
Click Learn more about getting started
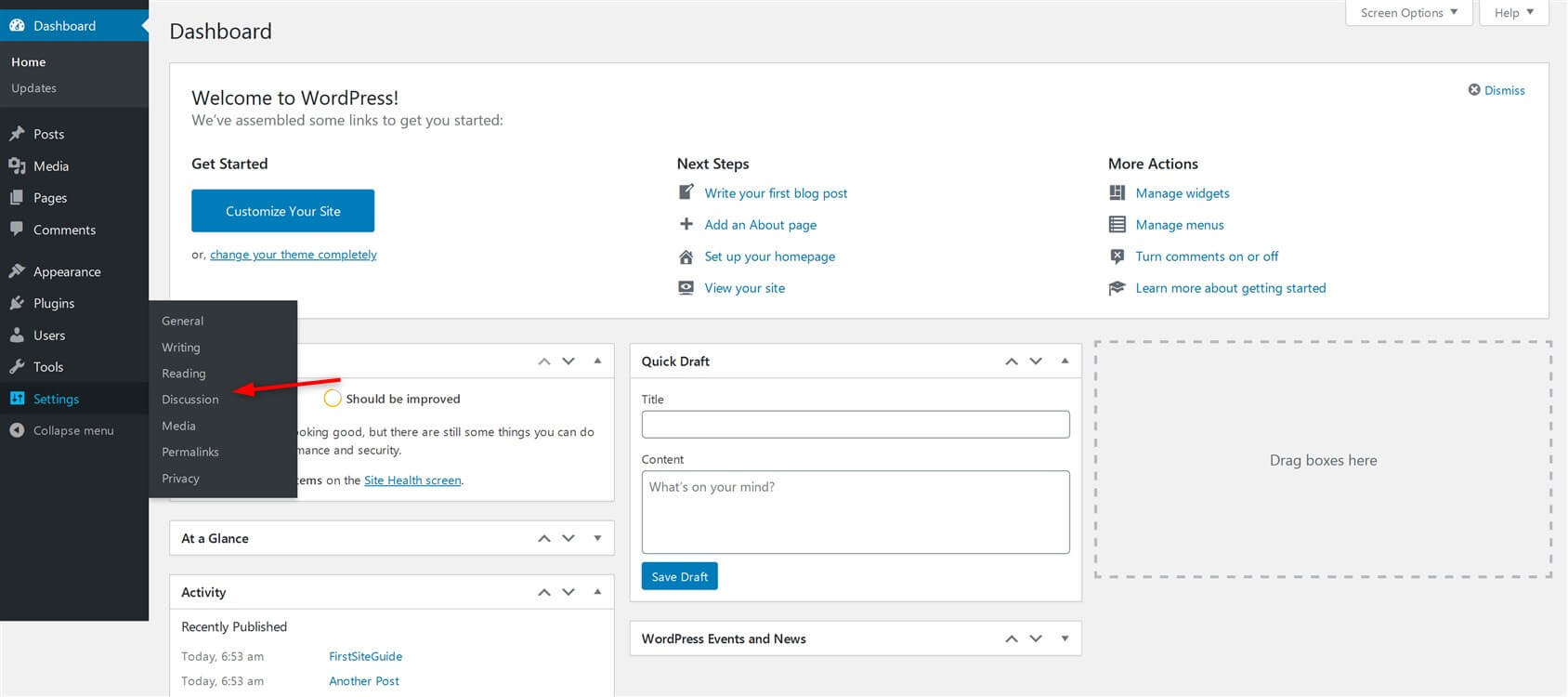pyautogui.click(x=1231, y=288)
